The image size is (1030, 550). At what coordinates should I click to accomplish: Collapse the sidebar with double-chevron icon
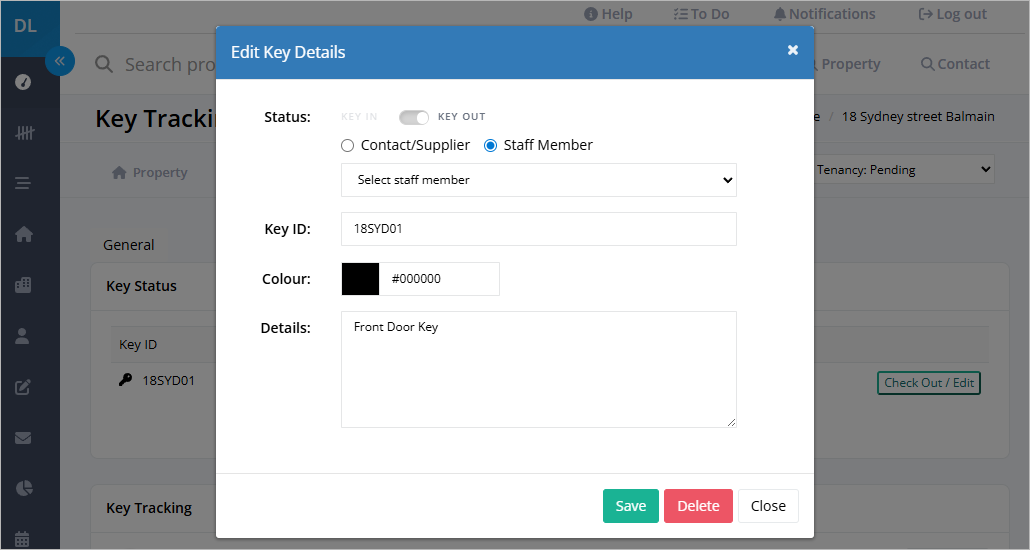click(x=60, y=61)
